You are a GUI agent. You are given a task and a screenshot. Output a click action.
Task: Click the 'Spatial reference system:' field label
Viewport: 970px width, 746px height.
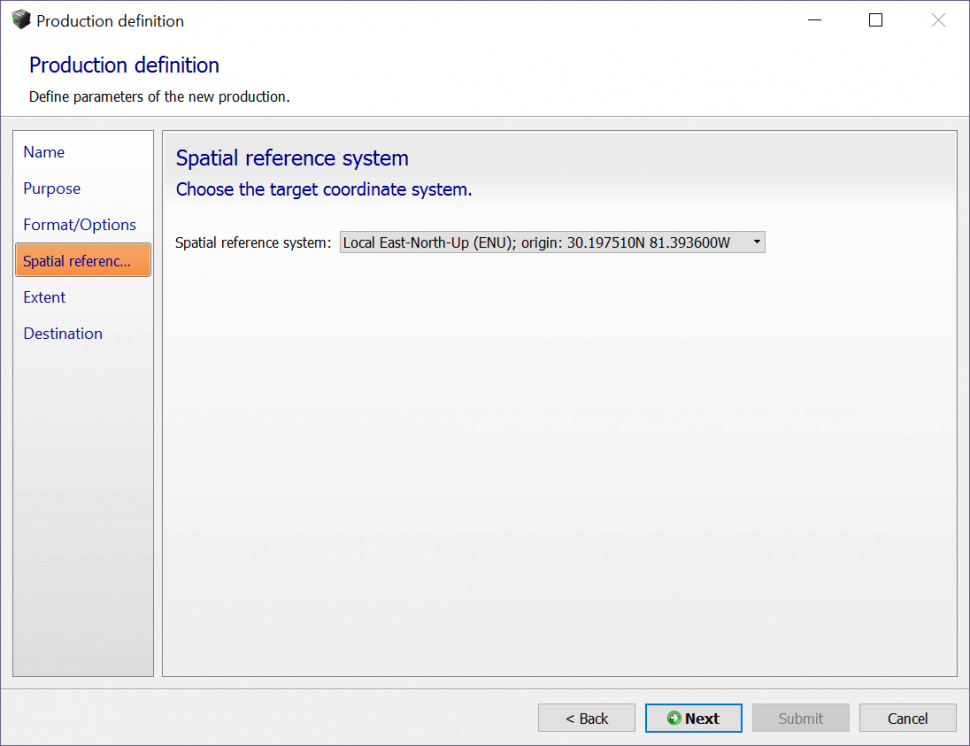click(252, 242)
